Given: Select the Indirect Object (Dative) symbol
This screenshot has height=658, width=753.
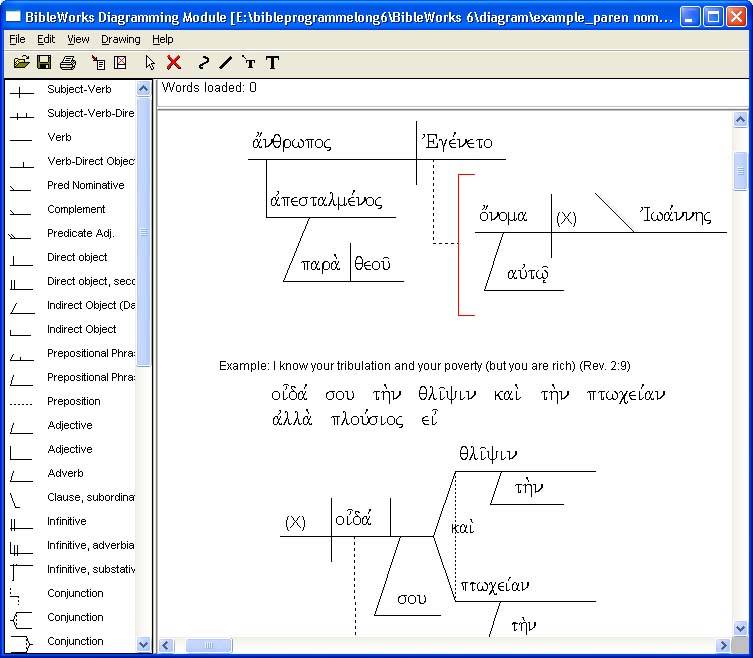Looking at the screenshot, I should coord(22,308).
